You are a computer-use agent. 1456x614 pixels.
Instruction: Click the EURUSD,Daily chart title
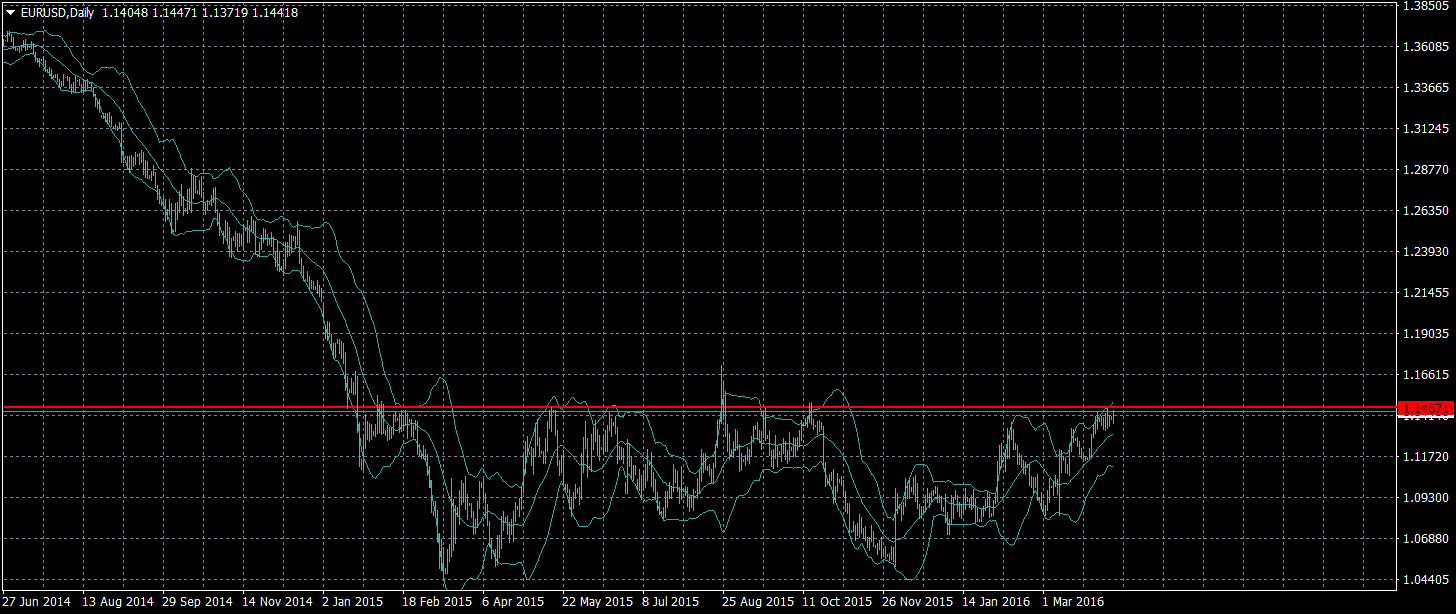58,13
